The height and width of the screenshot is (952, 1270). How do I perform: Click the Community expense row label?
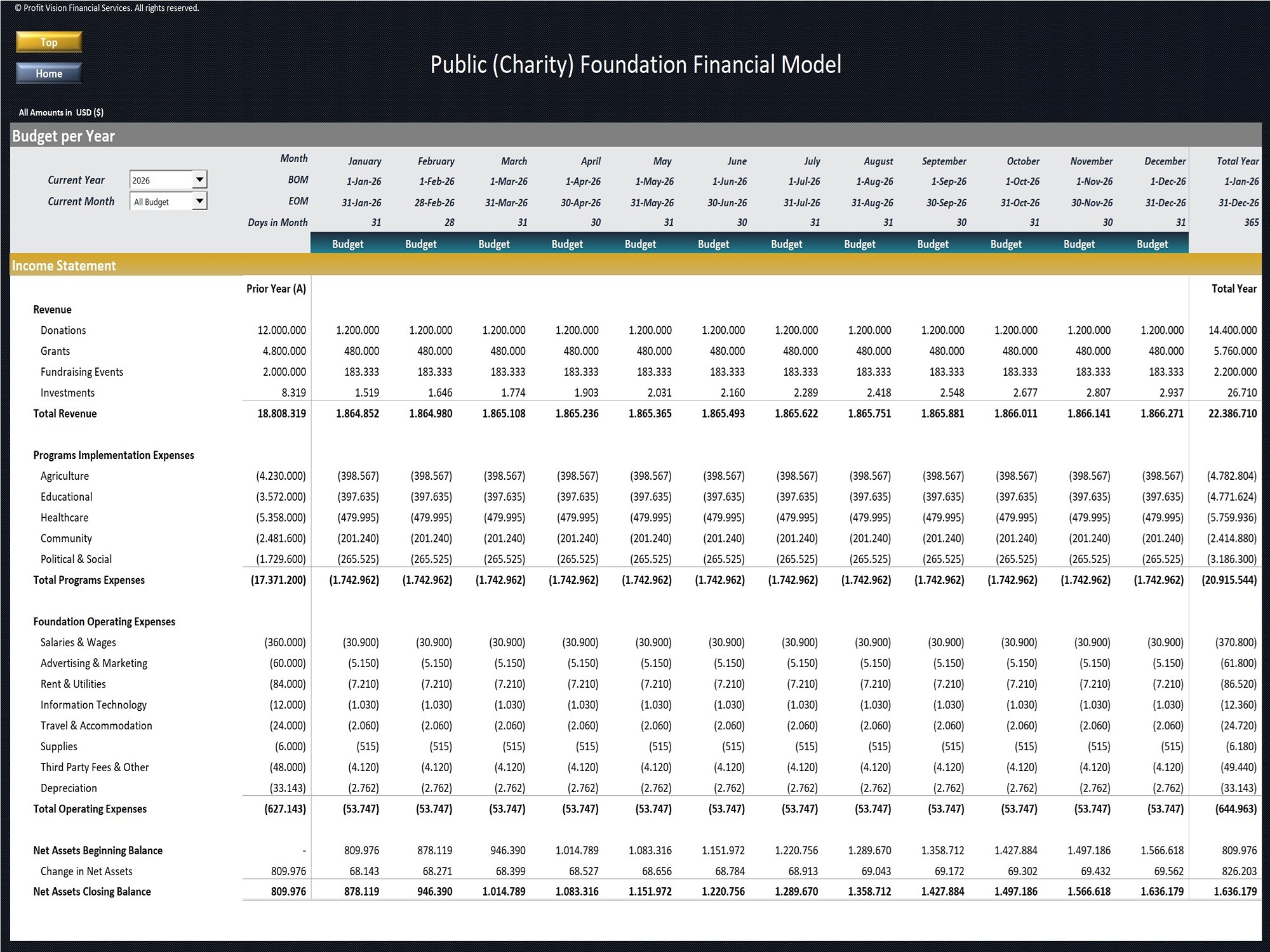[66, 539]
